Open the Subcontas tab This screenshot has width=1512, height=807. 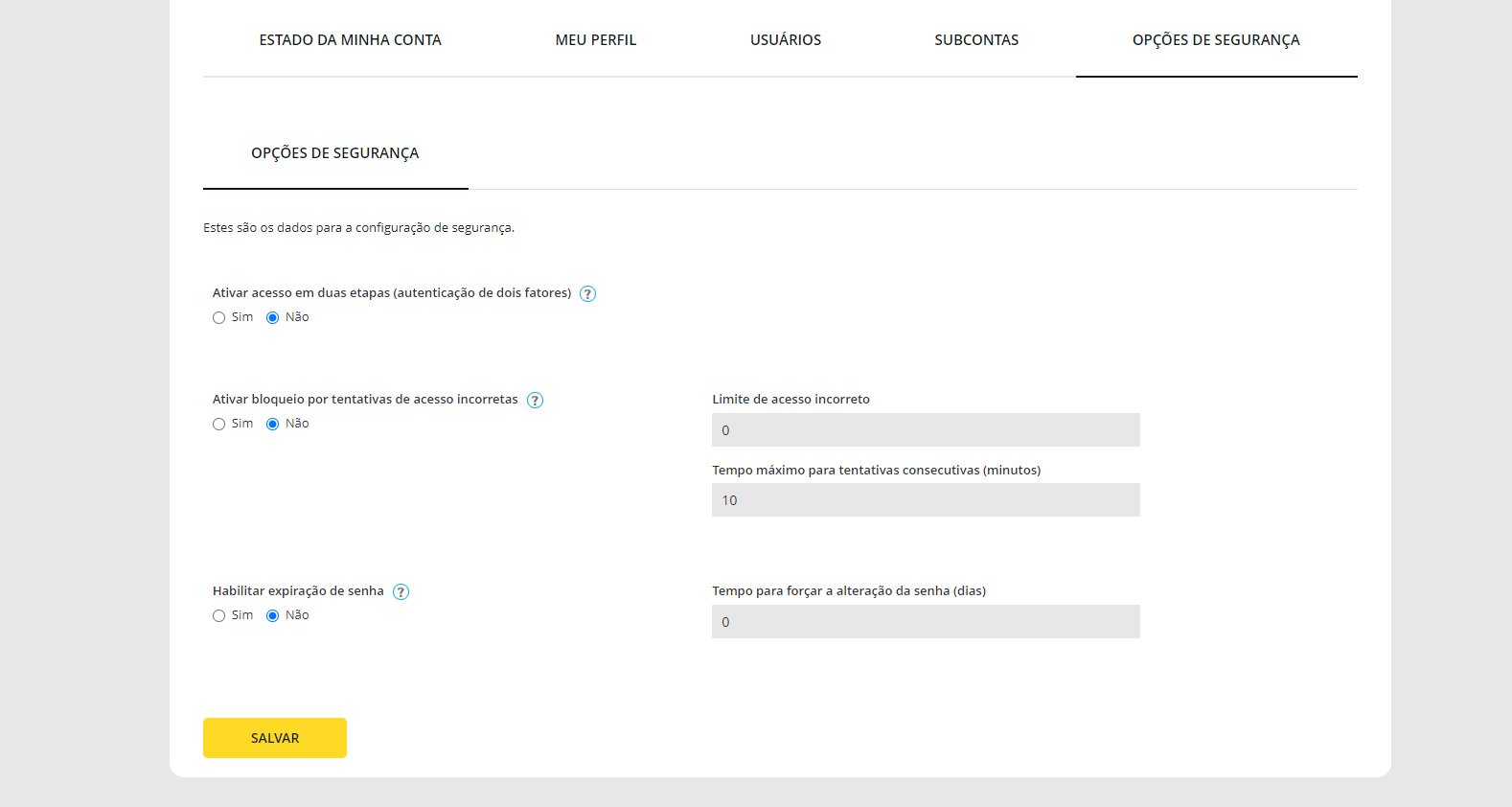(x=976, y=40)
